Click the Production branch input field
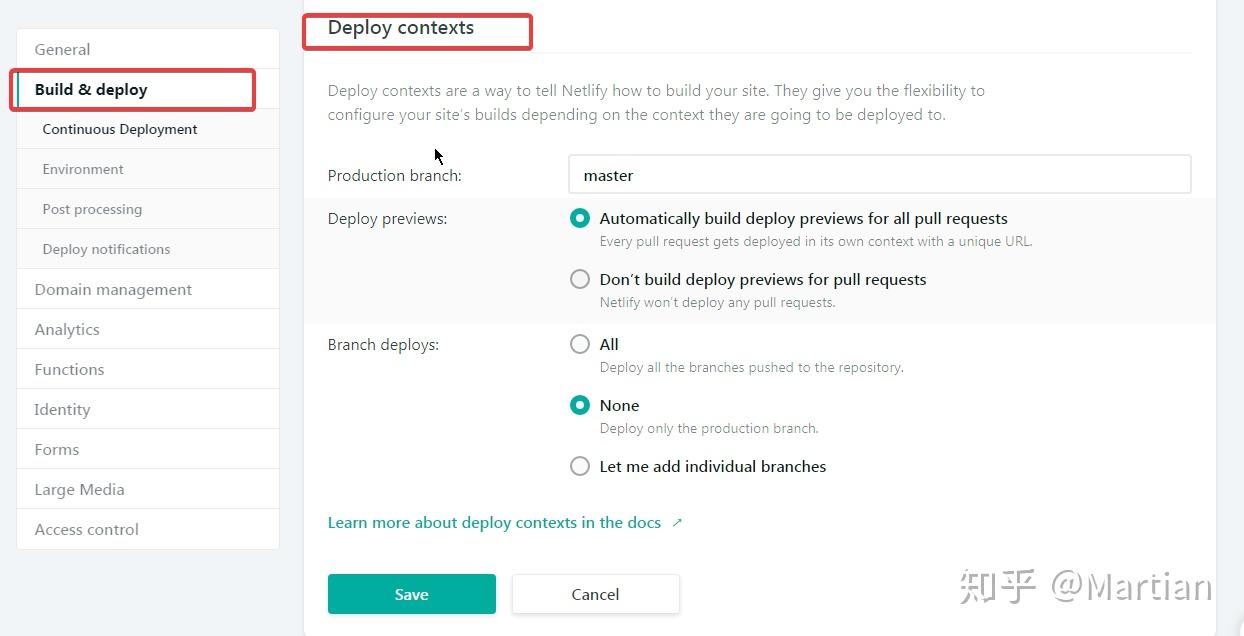 coord(879,175)
